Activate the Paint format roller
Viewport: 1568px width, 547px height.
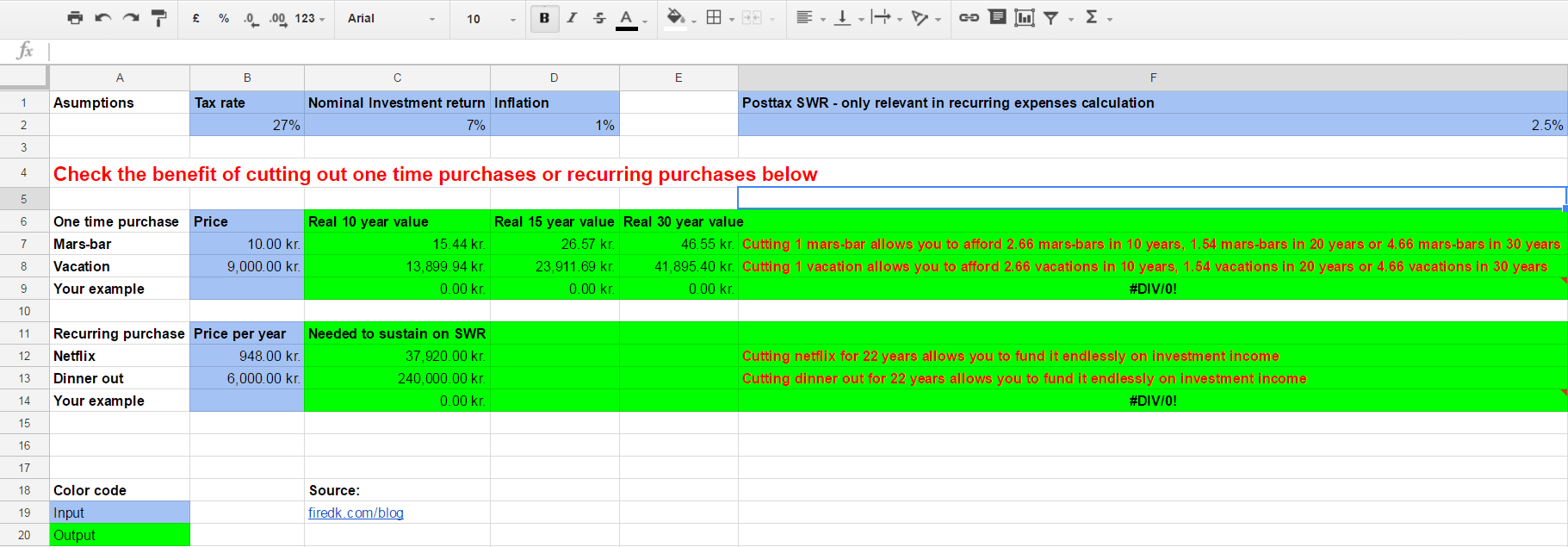(x=158, y=18)
